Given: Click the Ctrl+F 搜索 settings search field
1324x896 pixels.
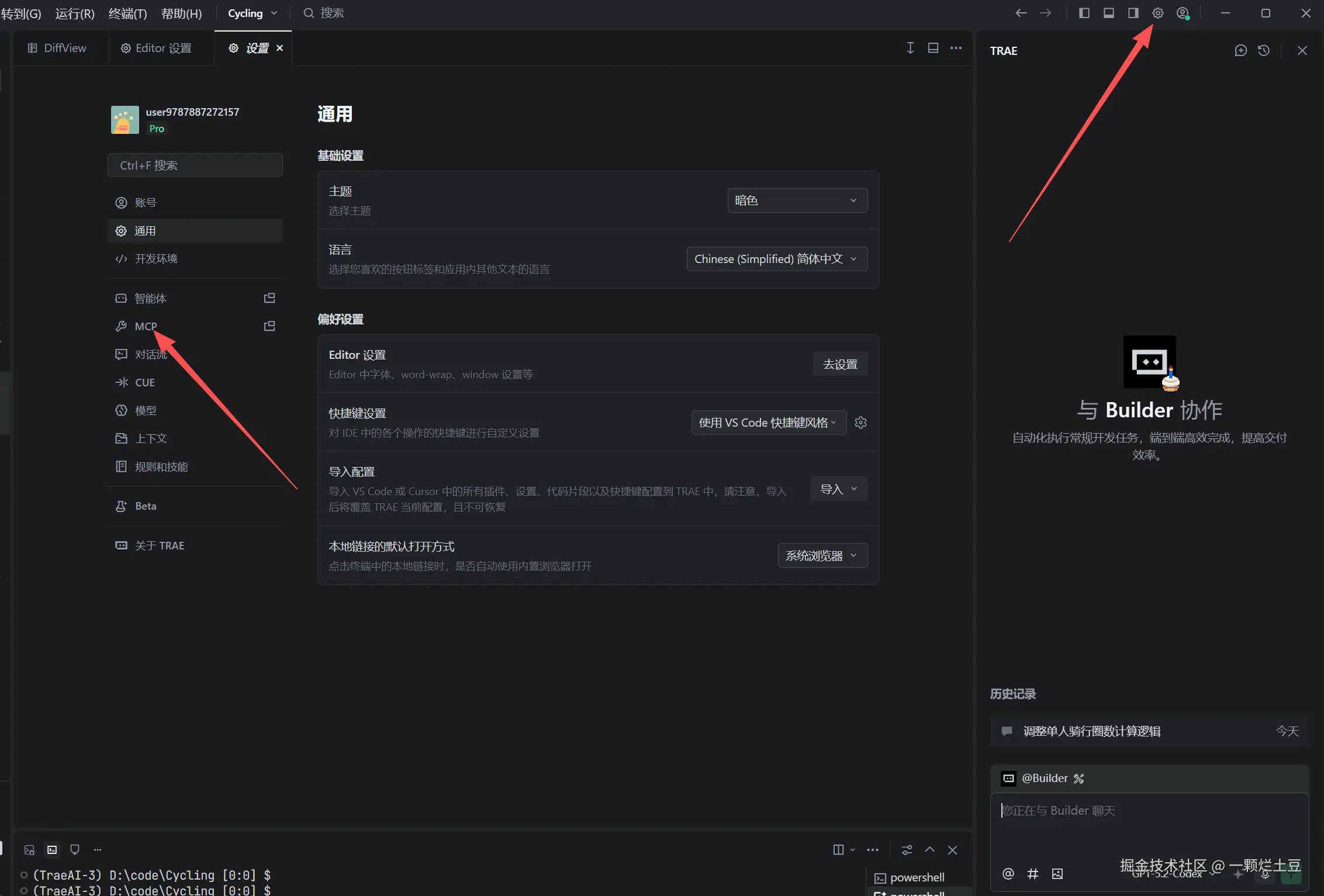Looking at the screenshot, I should tap(195, 165).
